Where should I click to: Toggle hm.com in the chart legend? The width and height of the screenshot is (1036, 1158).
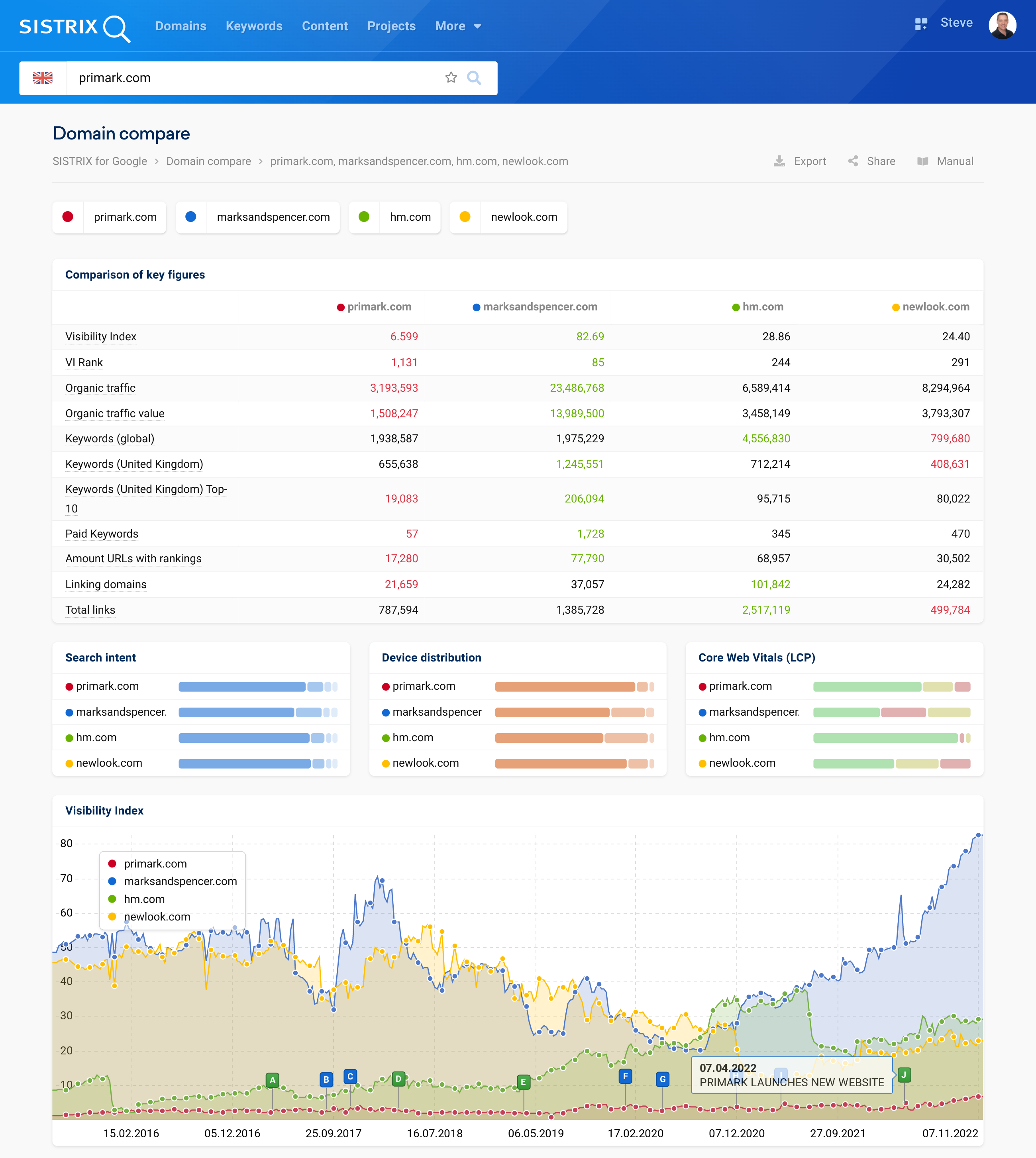(137, 899)
